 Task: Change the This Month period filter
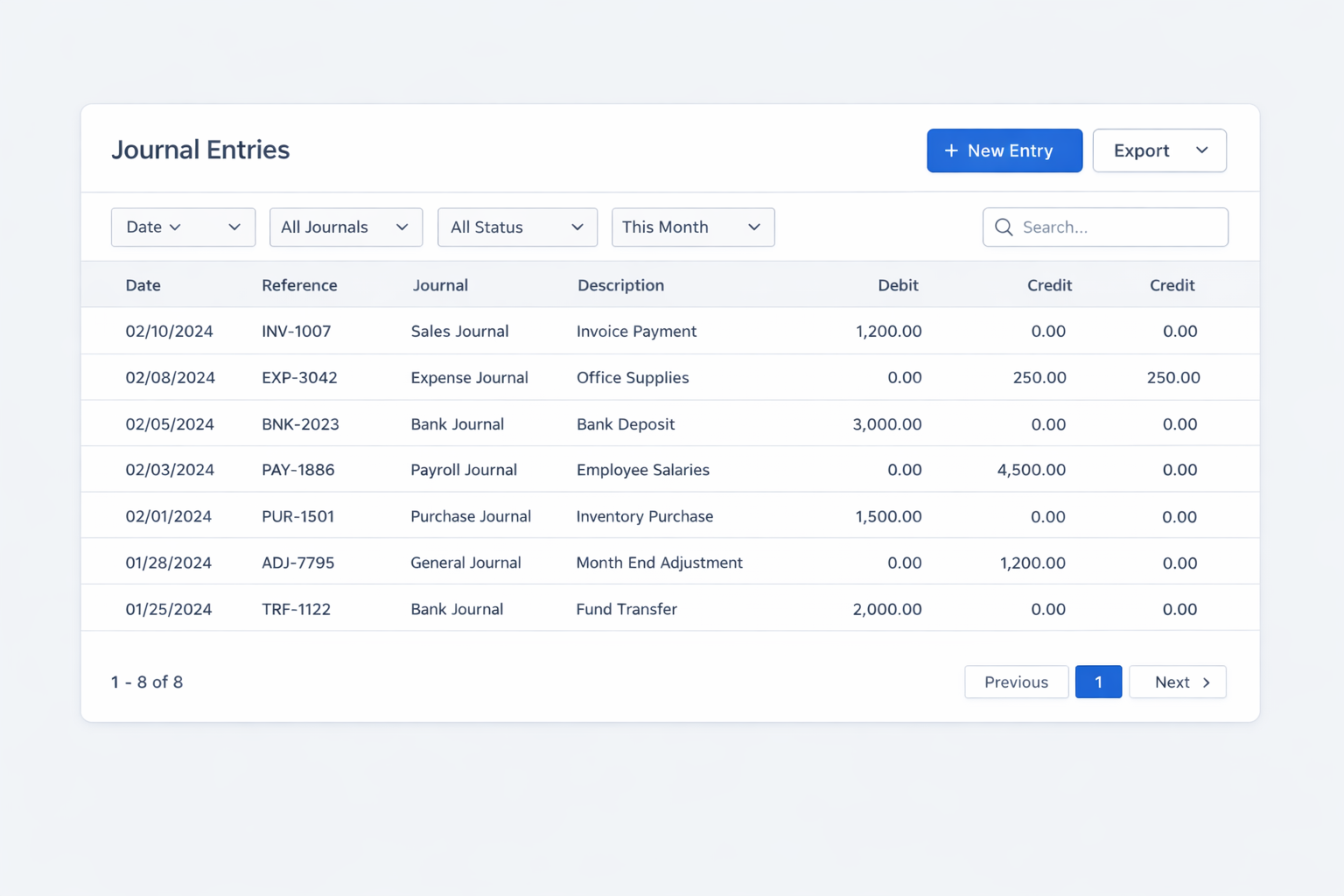click(692, 227)
